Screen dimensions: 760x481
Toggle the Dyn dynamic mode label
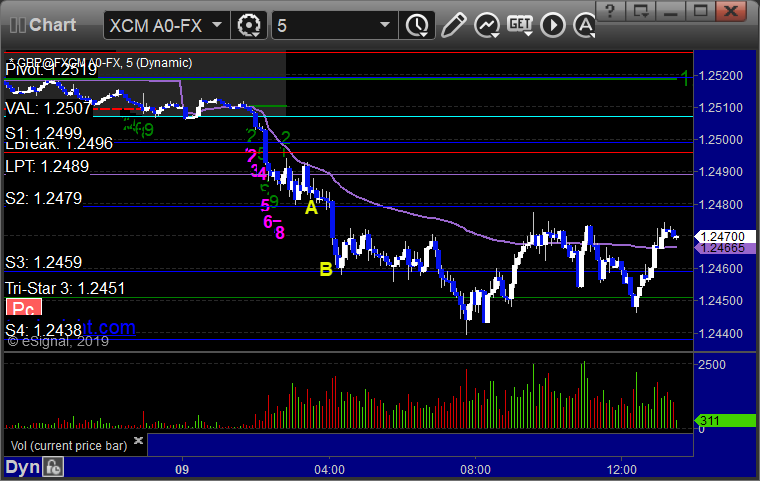(x=22, y=467)
